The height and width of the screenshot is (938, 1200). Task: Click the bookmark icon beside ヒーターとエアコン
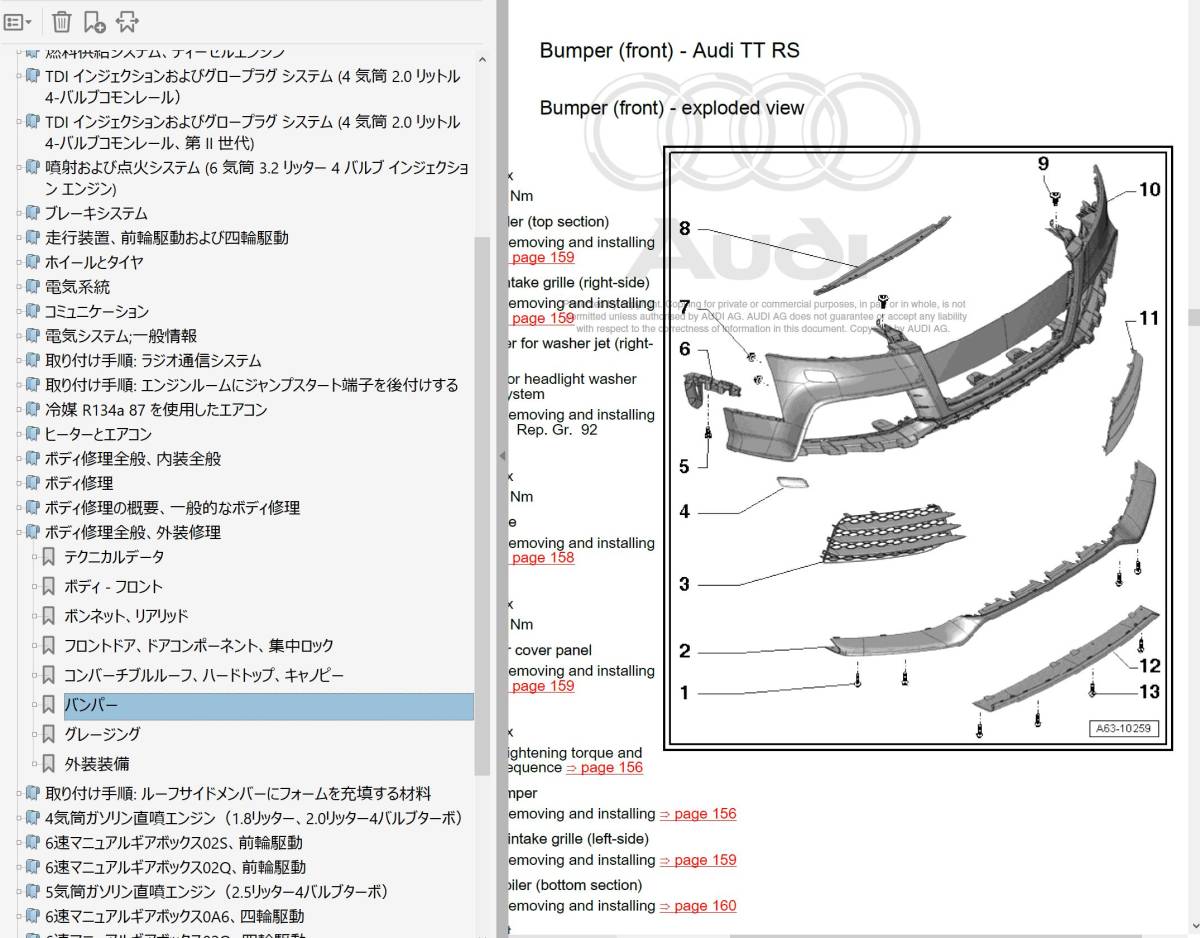33,434
